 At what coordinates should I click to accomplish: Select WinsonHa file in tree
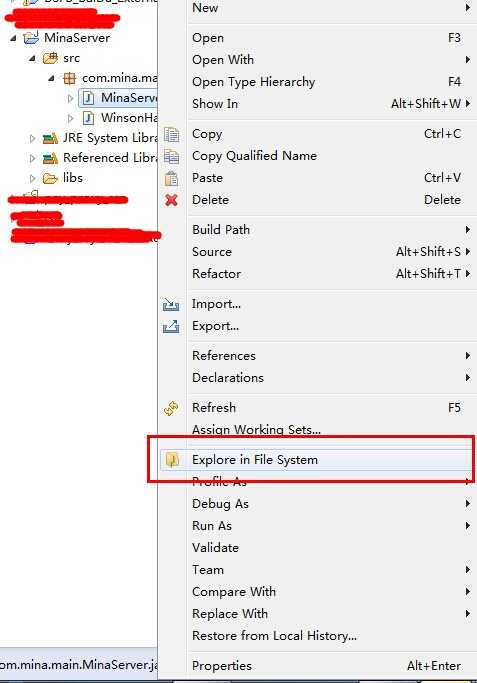pos(129,118)
